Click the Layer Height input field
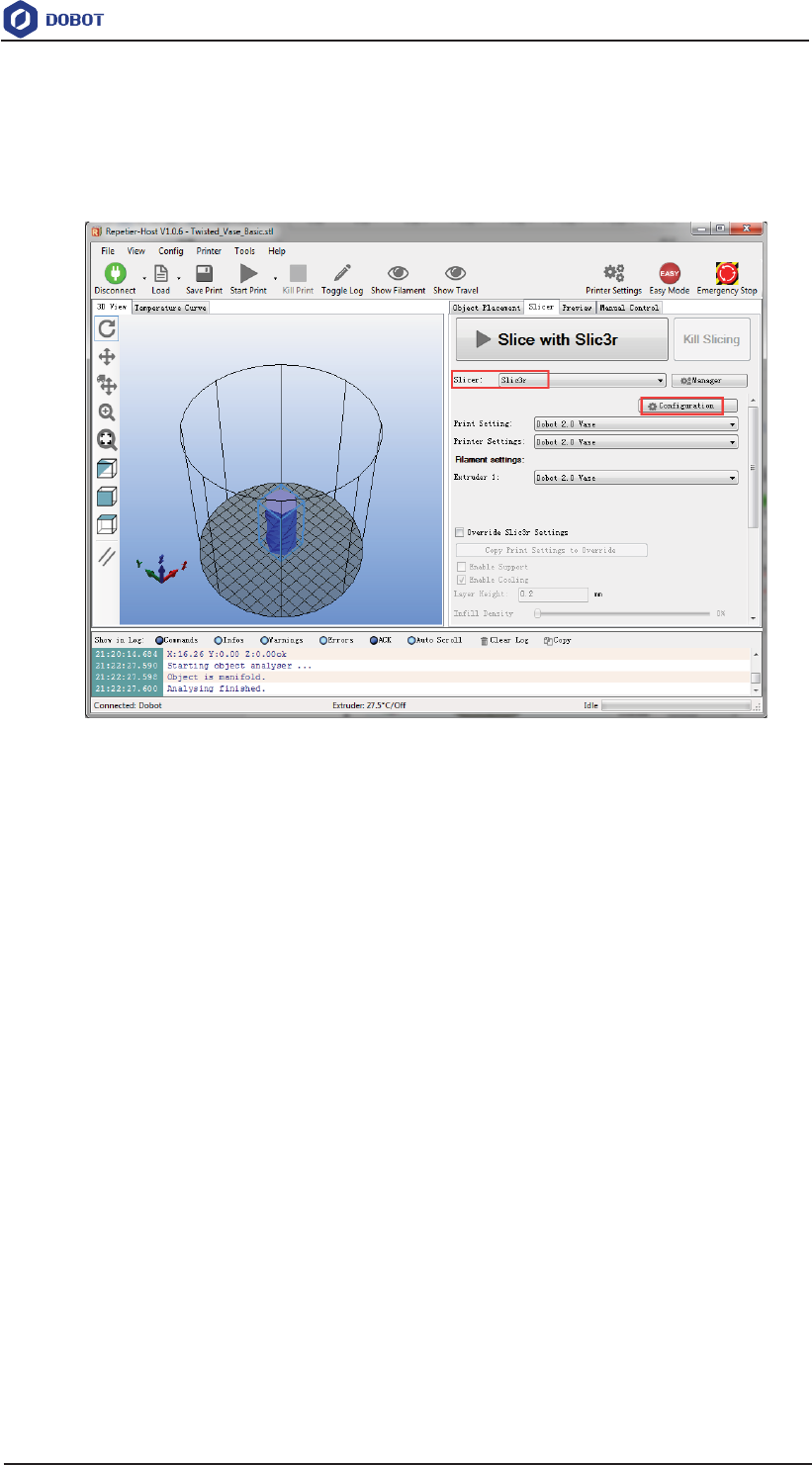 click(553, 595)
